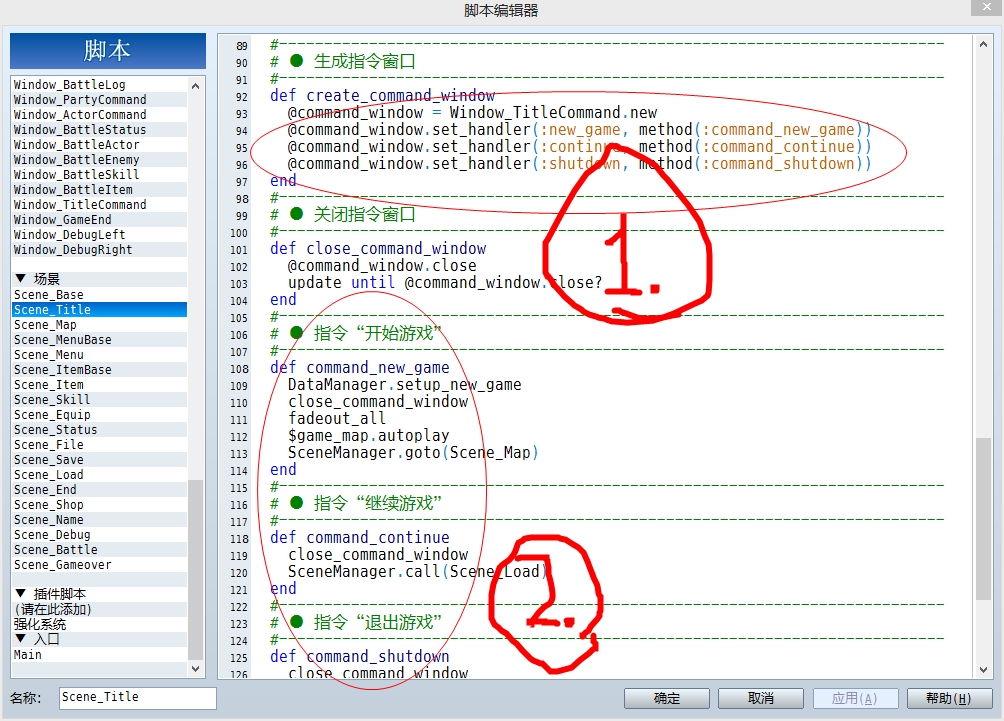Screen dimensions: 1004x721
Task: Choose the Window_BattleEnemy script entry
Action: click(x=100, y=159)
